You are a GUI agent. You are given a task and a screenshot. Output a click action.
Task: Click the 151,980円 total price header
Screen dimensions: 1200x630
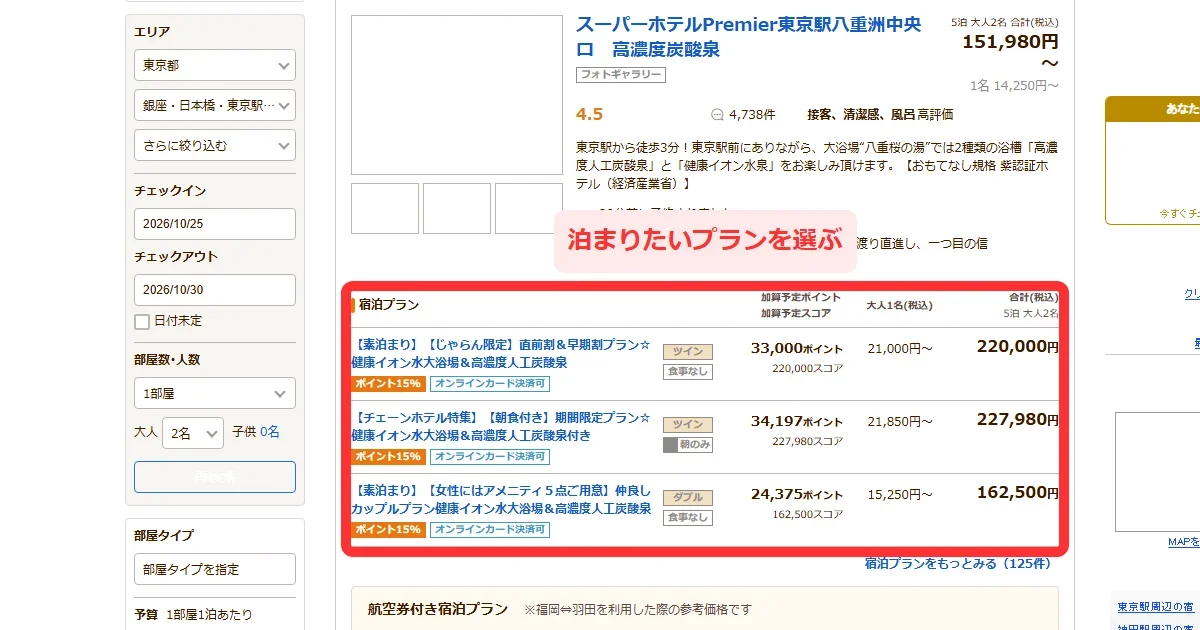pos(1010,42)
